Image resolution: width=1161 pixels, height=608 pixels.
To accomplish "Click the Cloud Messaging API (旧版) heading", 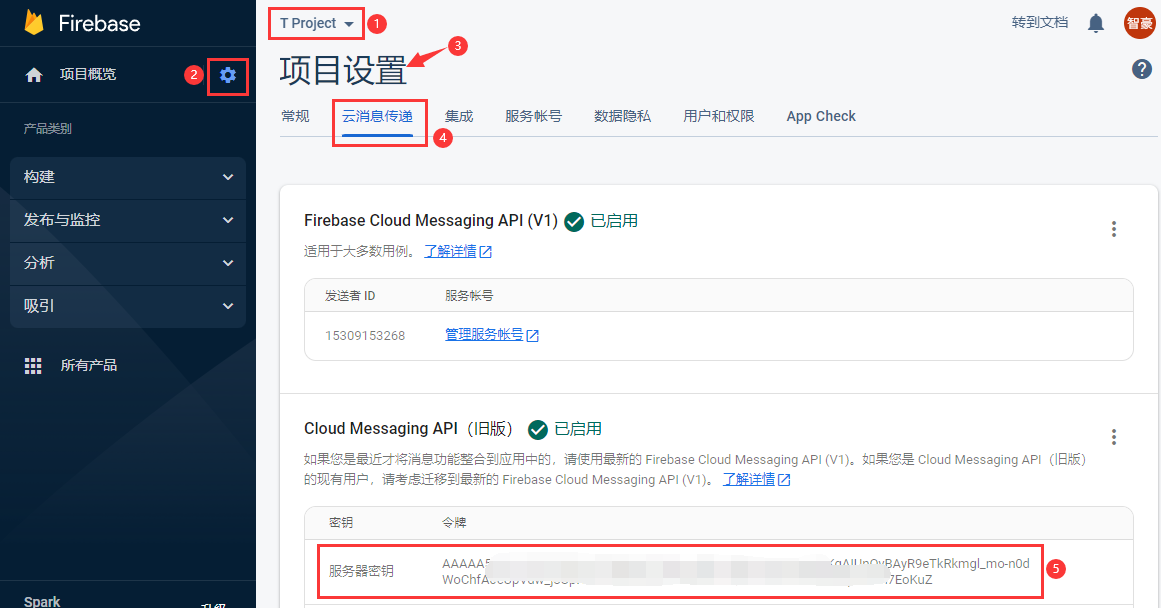I will click(x=409, y=430).
